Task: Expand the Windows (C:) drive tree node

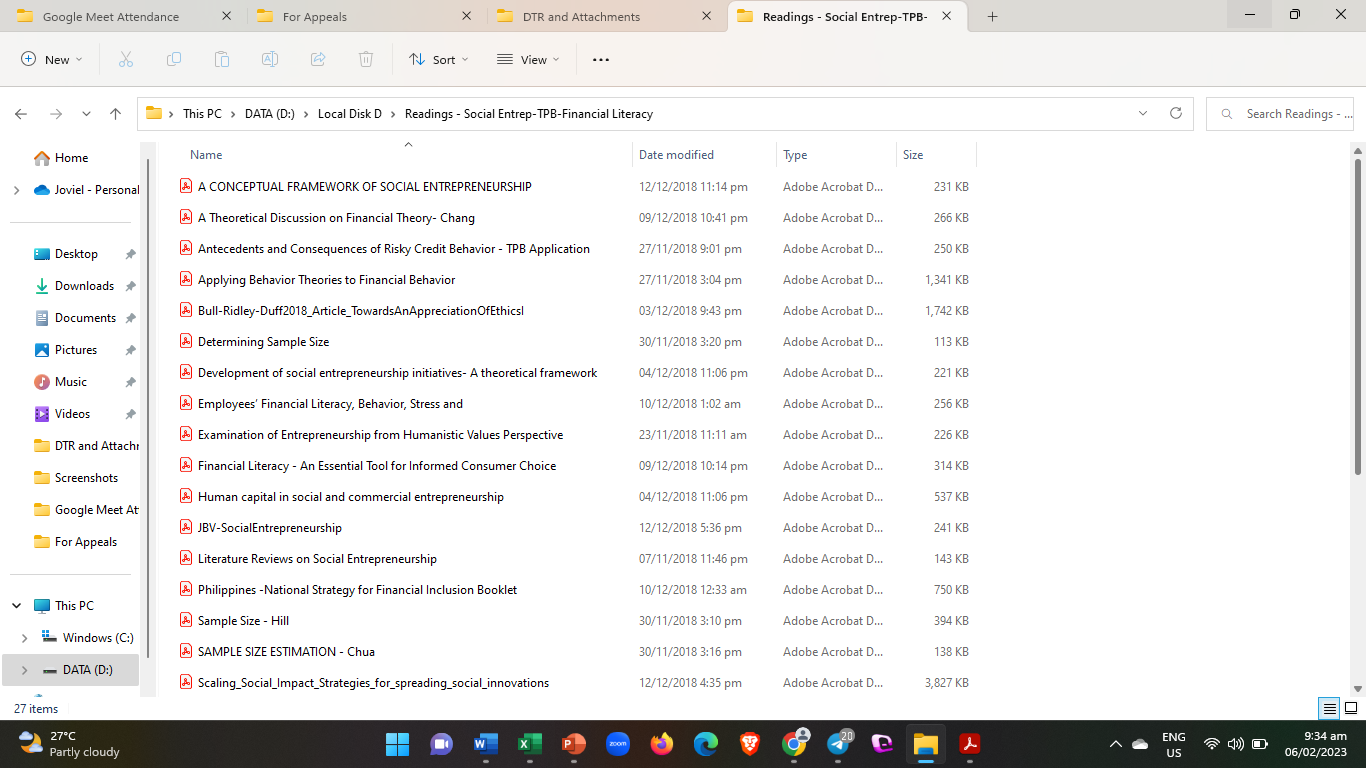Action: [x=25, y=638]
